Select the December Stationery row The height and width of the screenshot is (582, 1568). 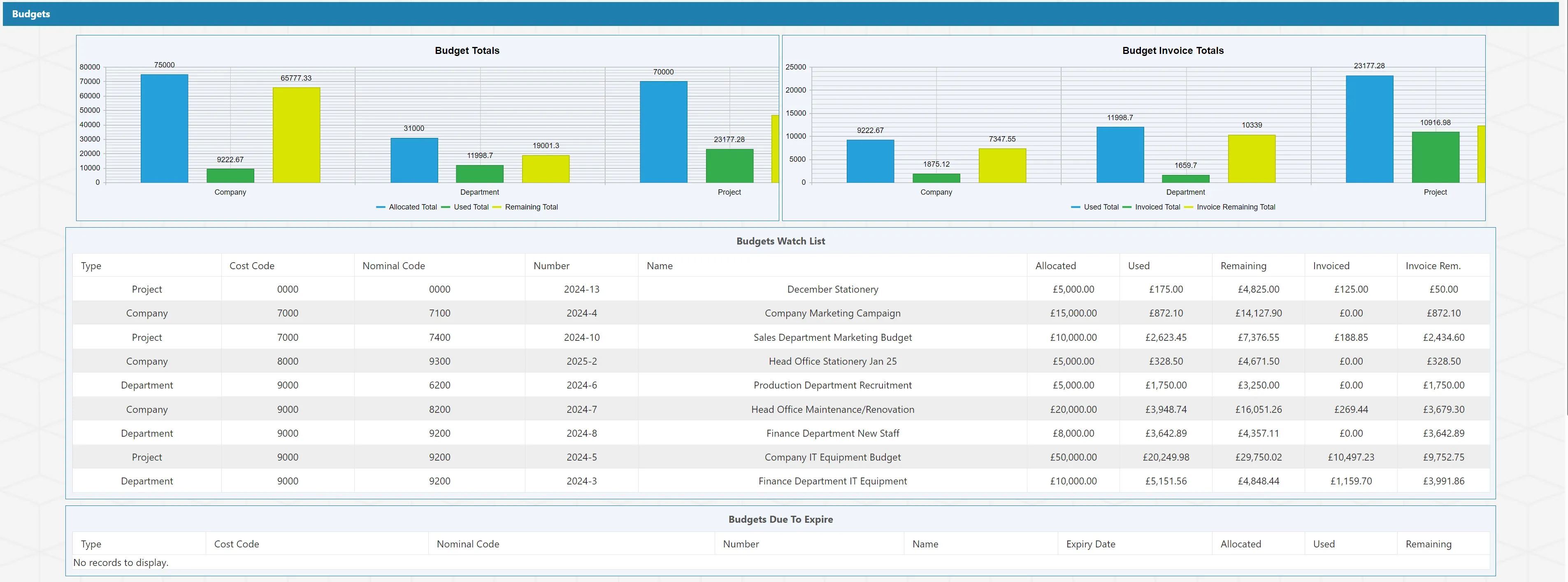pyautogui.click(x=781, y=289)
